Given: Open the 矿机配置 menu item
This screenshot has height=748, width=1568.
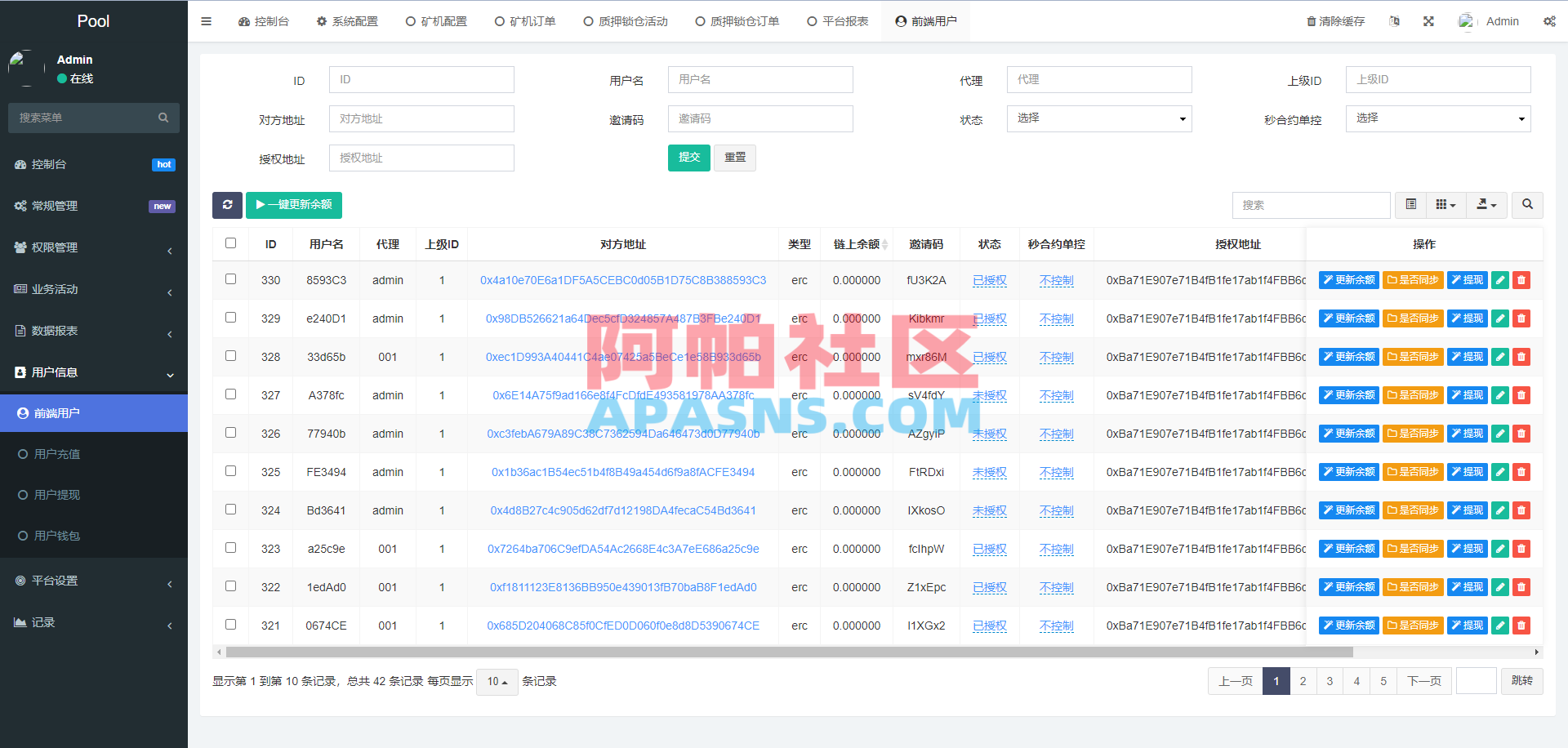Looking at the screenshot, I should pyautogui.click(x=437, y=20).
